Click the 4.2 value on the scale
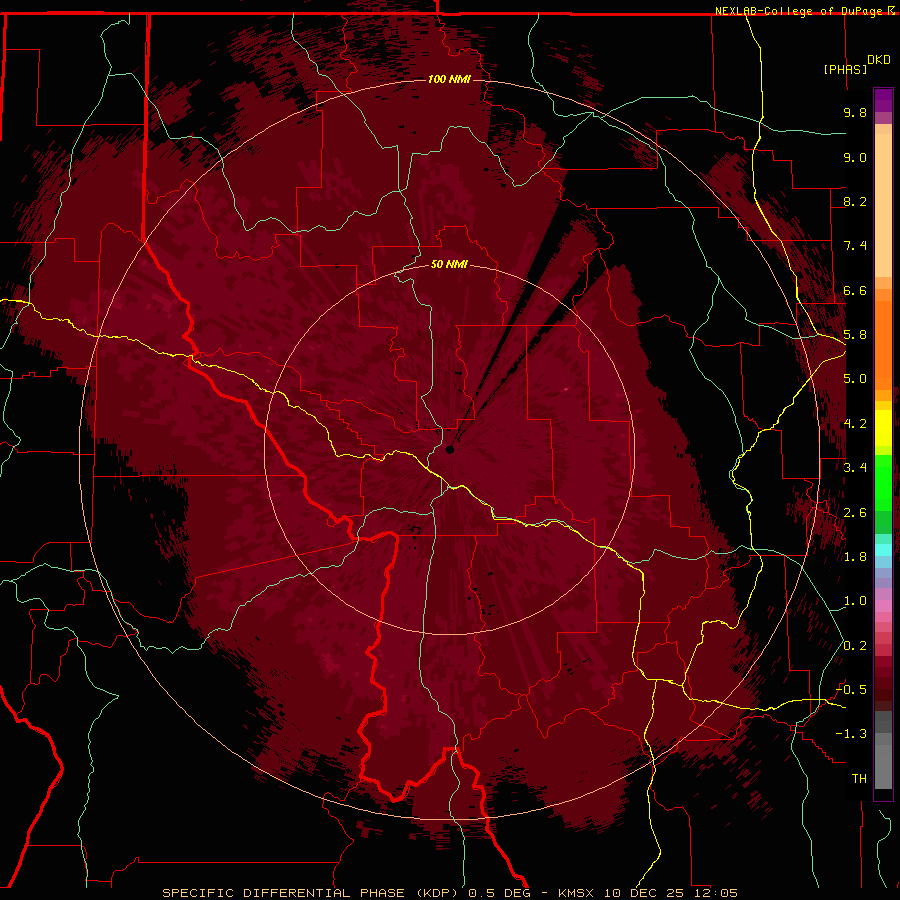Viewport: 900px width, 900px height. pos(855,424)
